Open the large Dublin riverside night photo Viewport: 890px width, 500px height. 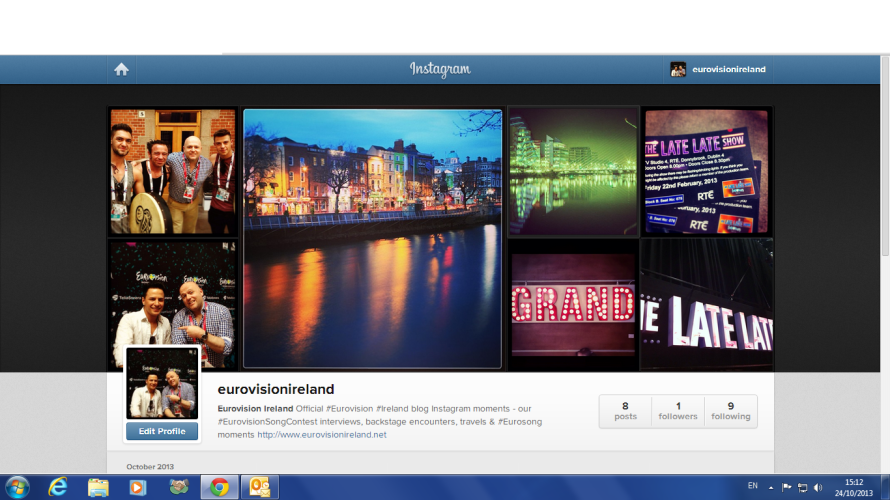click(x=372, y=239)
